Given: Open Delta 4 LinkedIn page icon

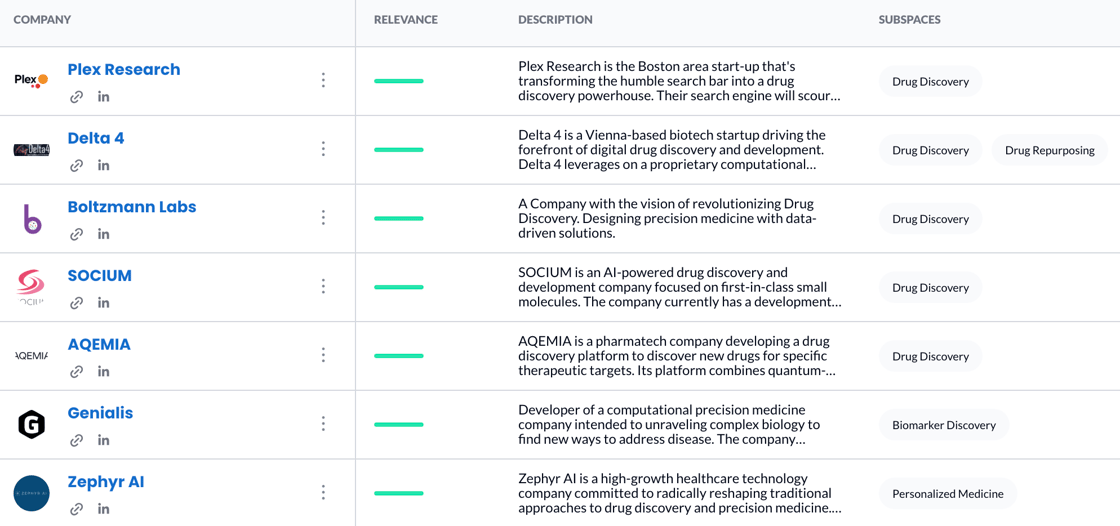Looking at the screenshot, I should click(x=104, y=166).
